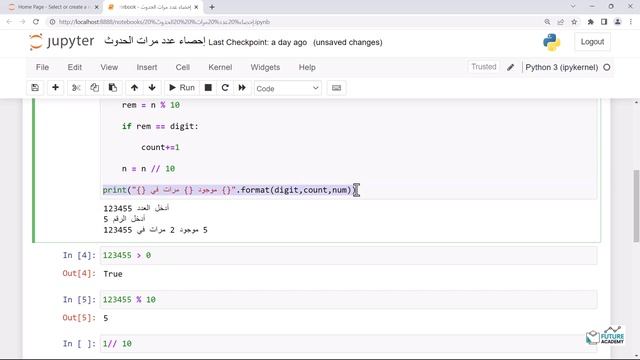Viewport: 640px width, 360px height.
Task: Select the In [5] cell '123455 % 10'
Action: (349, 300)
